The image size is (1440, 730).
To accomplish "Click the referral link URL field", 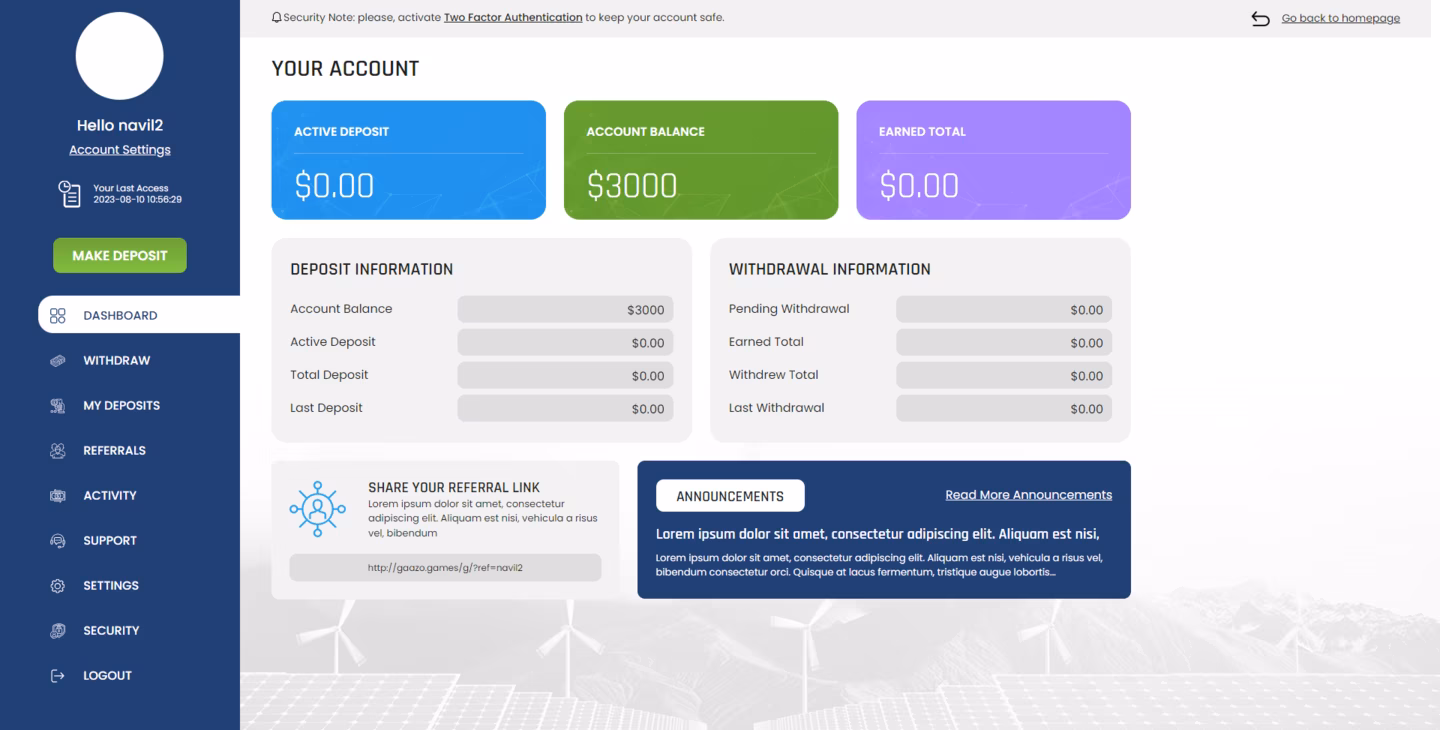I will [x=445, y=568].
